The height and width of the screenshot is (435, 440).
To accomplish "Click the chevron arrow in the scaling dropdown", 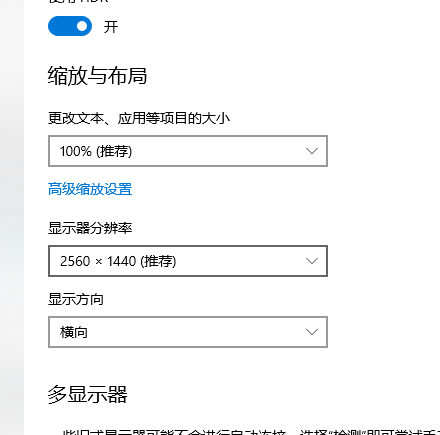I will click(x=312, y=151).
